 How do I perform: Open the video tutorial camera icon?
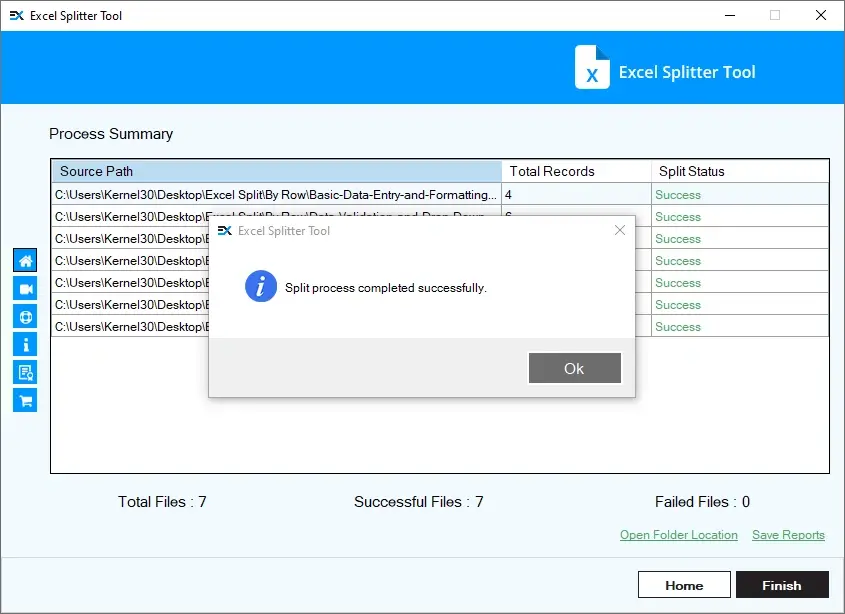pos(25,289)
